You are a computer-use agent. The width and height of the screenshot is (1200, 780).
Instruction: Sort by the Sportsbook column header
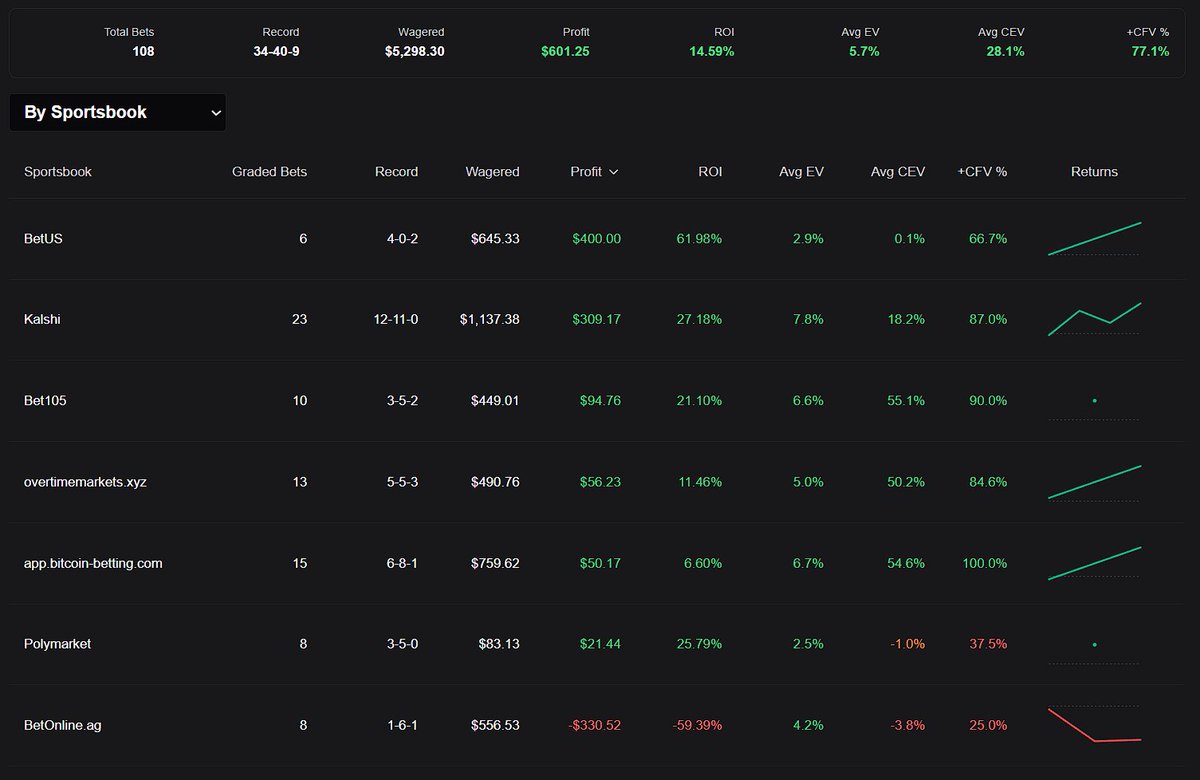pyautogui.click(x=58, y=172)
